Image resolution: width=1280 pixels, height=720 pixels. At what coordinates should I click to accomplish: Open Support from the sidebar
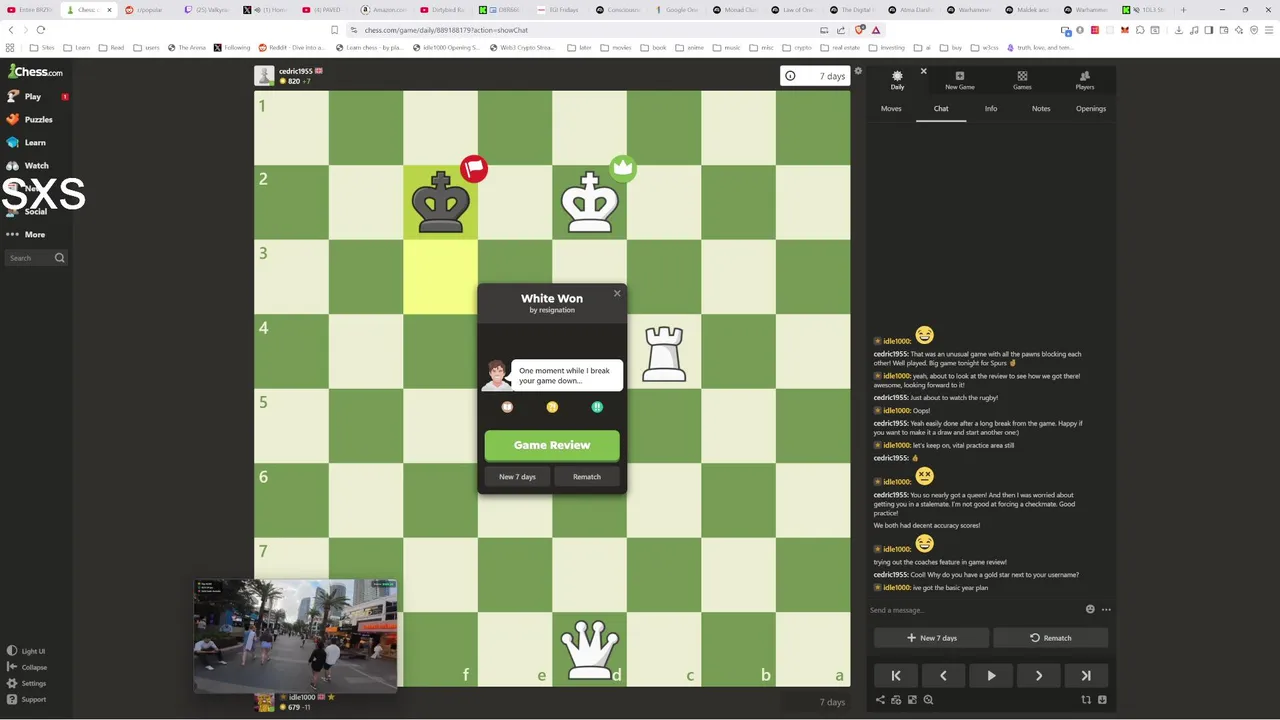27,699
